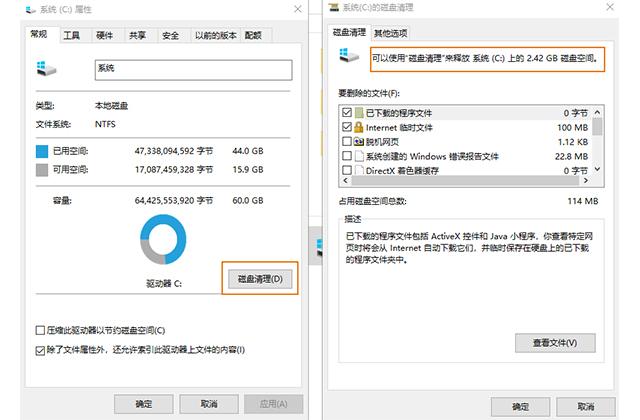Open the 以前的版本 tab
The width and height of the screenshot is (640, 420).
coord(216,36)
